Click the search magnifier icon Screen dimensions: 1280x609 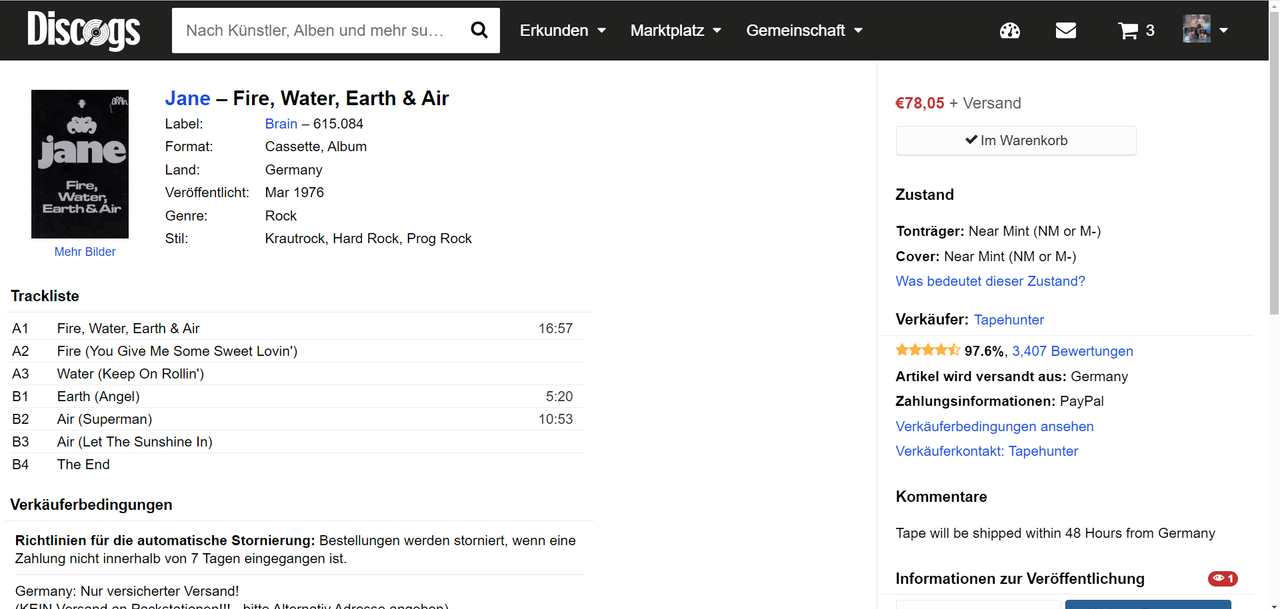479,30
